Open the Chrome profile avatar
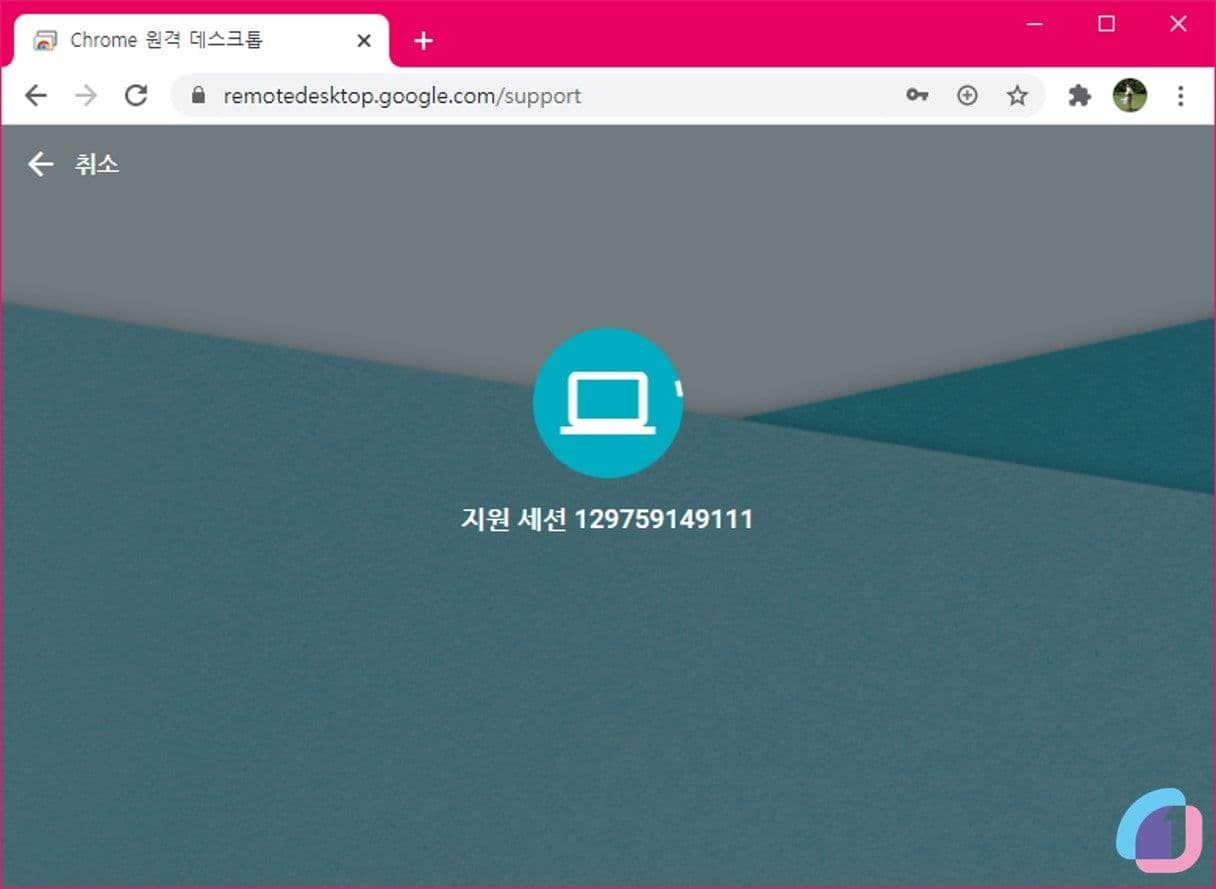This screenshot has height=889, width=1216. (x=1130, y=96)
